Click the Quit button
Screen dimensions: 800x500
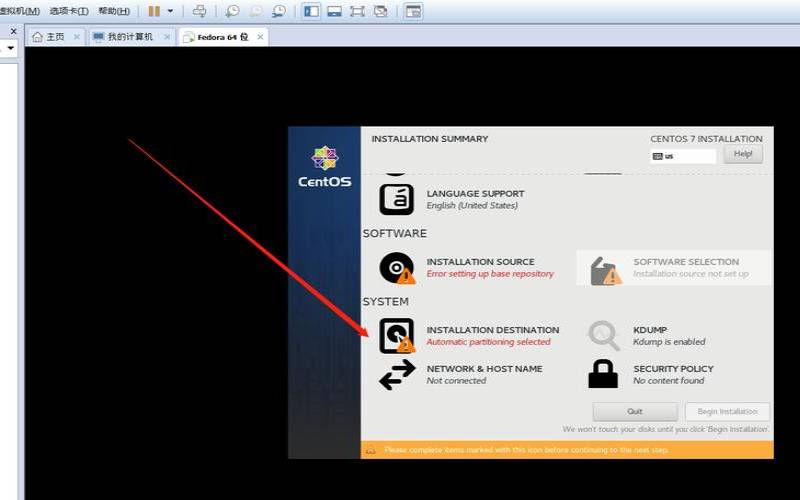[635, 411]
